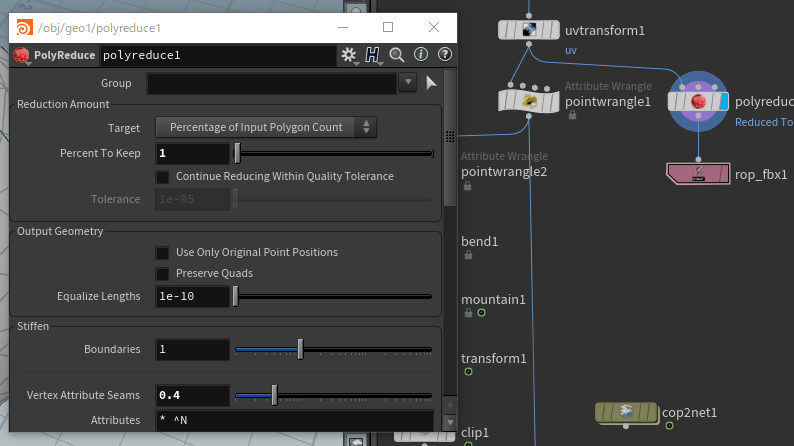Viewport: 794px width, 446px height.
Task: Toggle the Preserve Quads checkbox
Action: [162, 274]
